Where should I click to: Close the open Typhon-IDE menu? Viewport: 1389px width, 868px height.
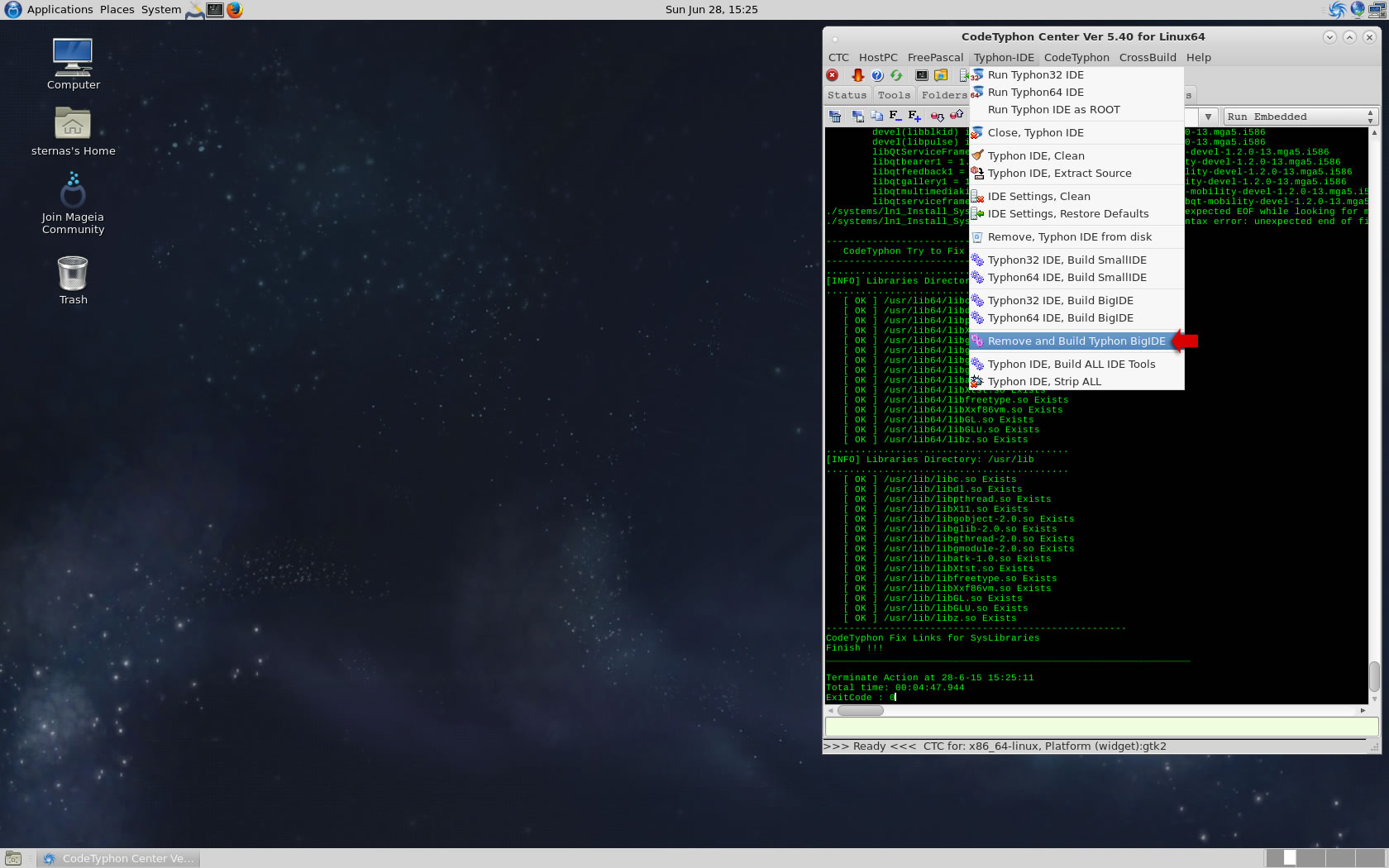pos(1004,58)
